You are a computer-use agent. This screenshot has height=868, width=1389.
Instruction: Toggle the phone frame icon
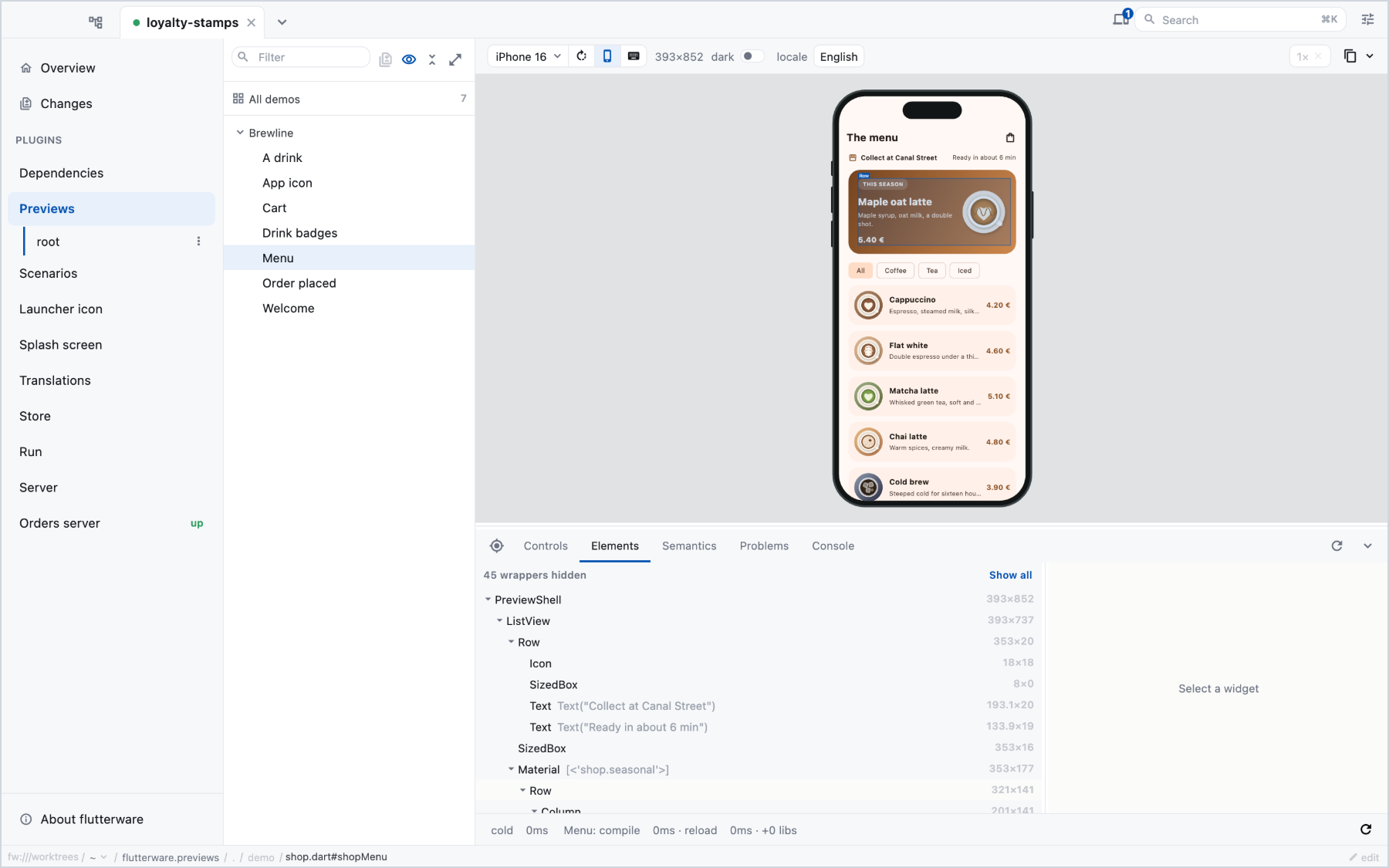coord(607,56)
